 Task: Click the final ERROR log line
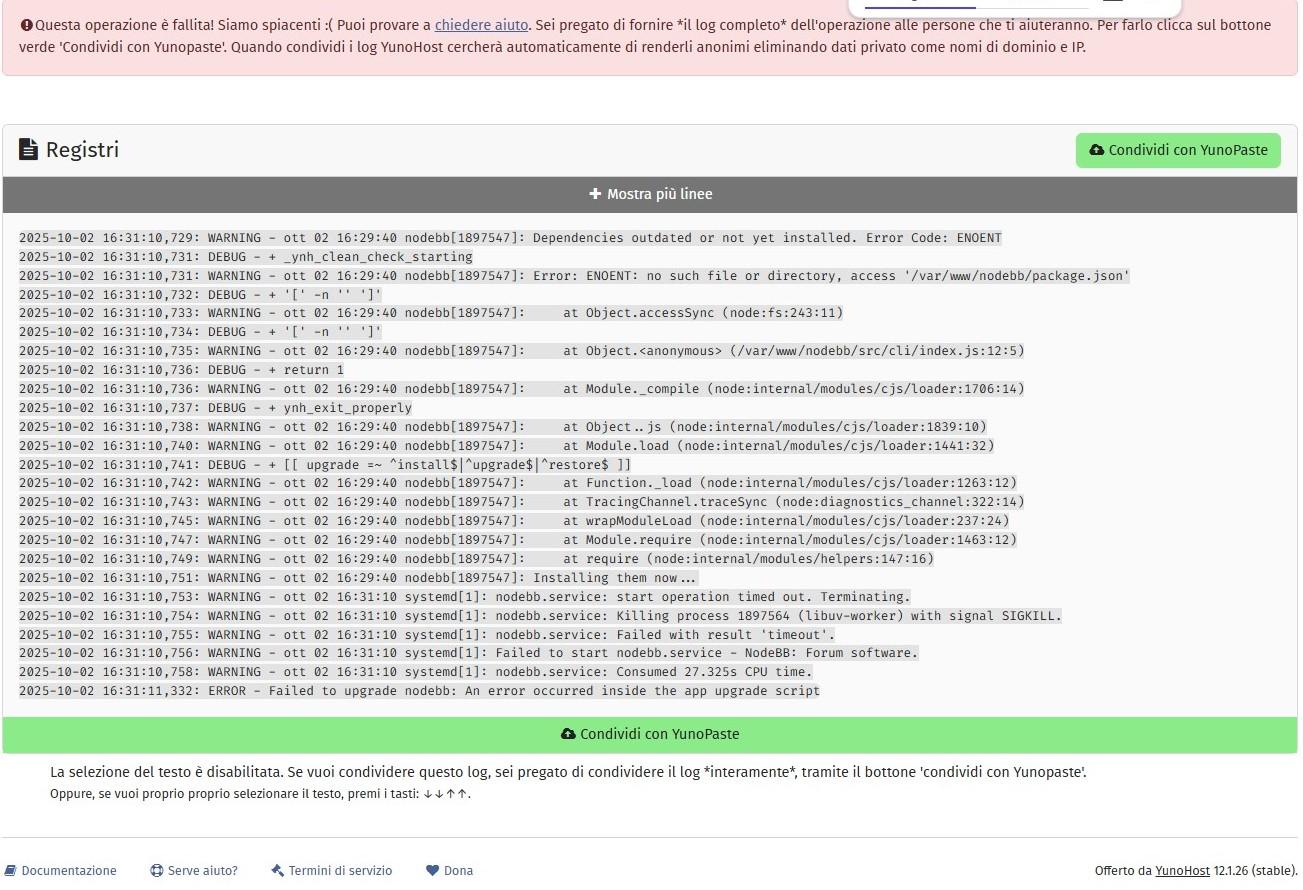(419, 691)
